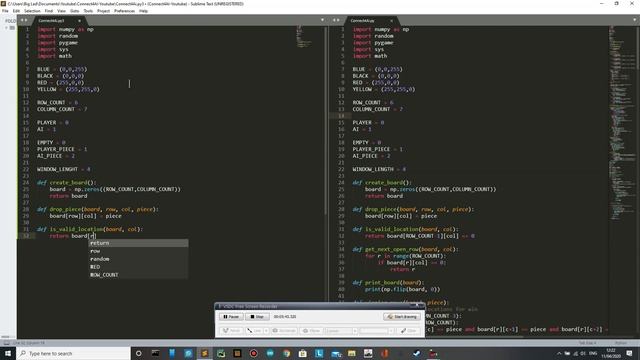Click left pane tab scroll arrows
Viewport: 640px width, 360px height.
click(x=24, y=20)
